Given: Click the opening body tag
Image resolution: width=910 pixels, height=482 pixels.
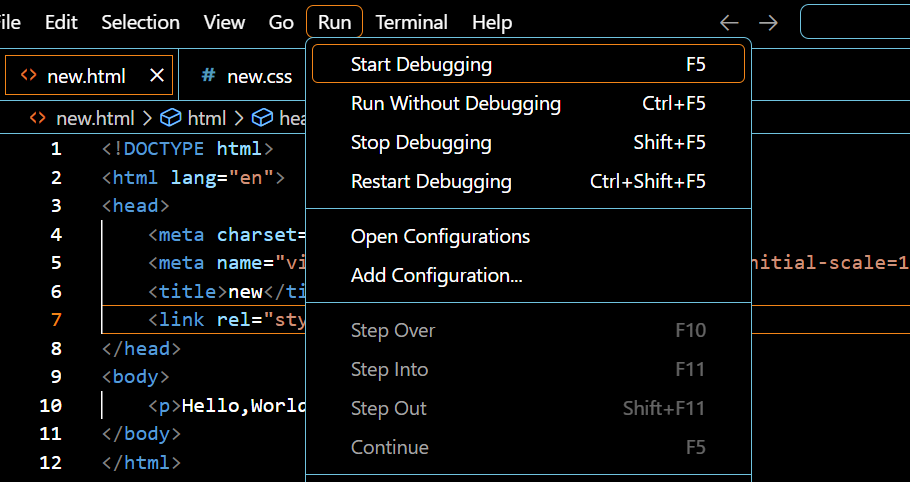Looking at the screenshot, I should point(135,376).
